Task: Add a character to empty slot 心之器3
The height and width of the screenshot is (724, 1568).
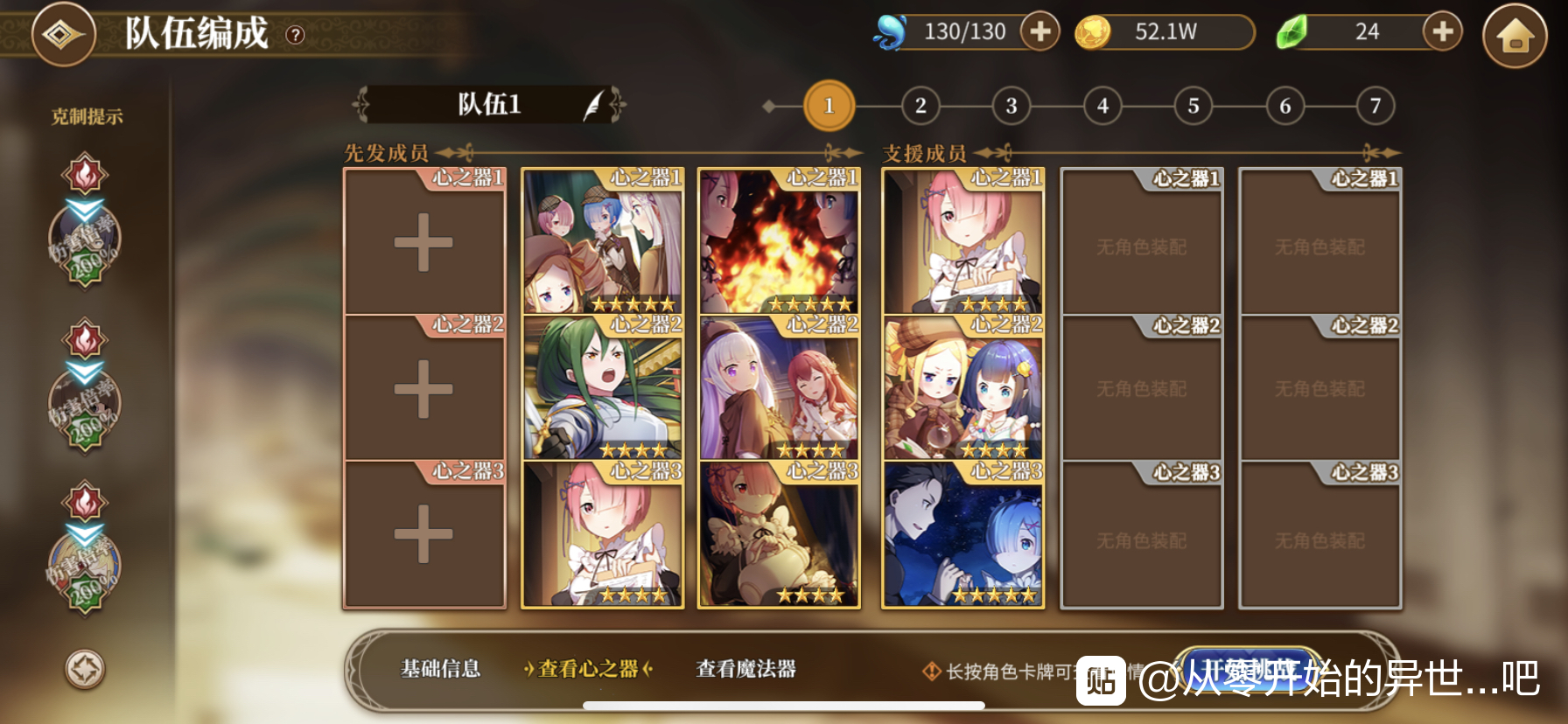Action: (x=424, y=534)
